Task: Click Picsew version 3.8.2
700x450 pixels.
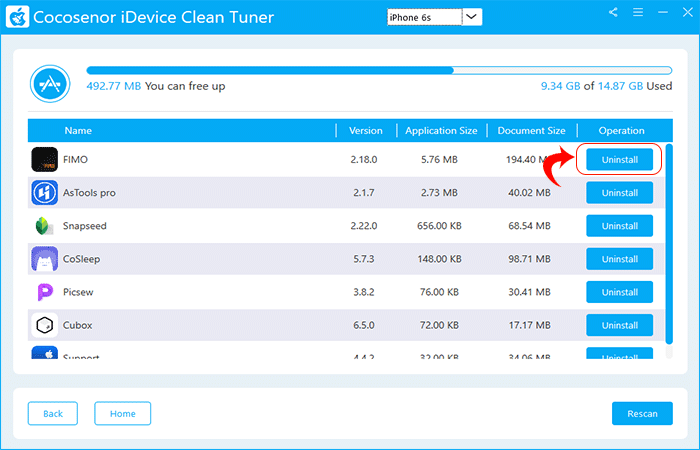Action: pyautogui.click(x=364, y=292)
